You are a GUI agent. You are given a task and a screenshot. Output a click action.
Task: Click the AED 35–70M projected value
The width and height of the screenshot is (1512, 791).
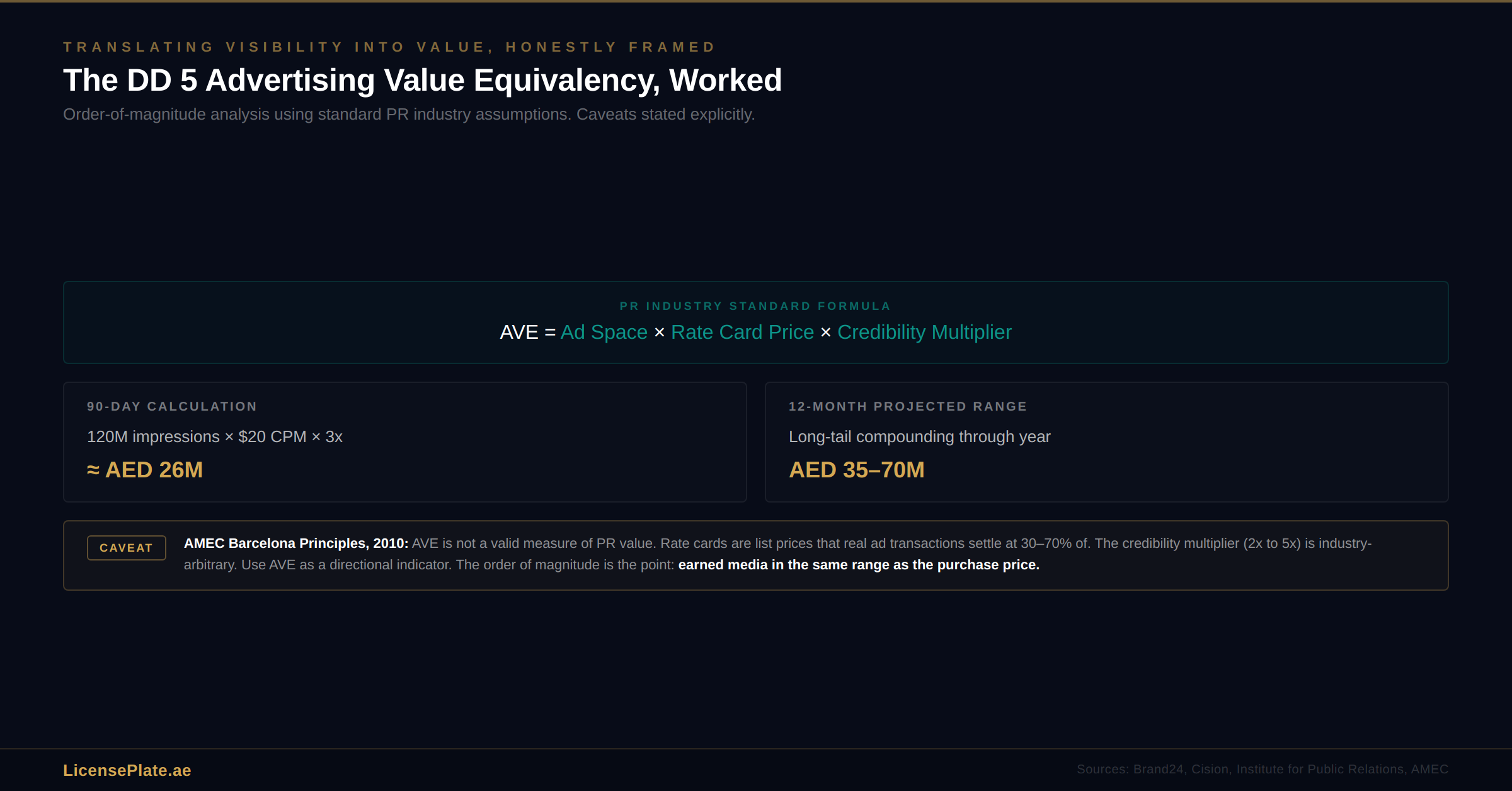[x=856, y=470]
